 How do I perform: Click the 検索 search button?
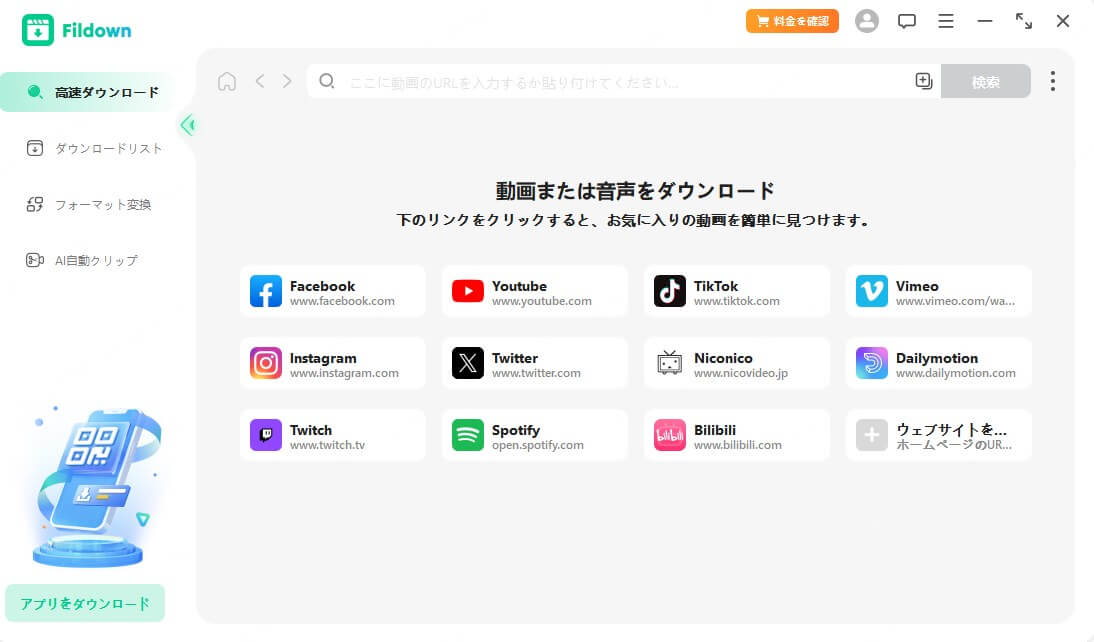985,82
